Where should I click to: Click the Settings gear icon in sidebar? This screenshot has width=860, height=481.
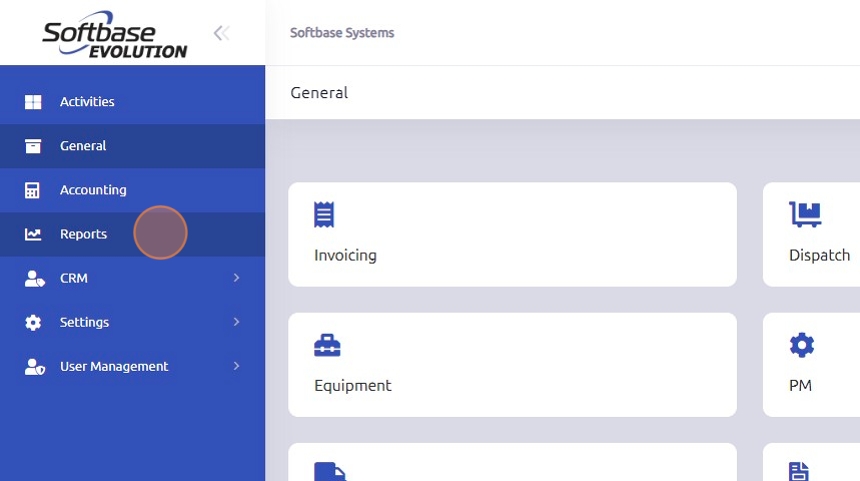coord(33,322)
